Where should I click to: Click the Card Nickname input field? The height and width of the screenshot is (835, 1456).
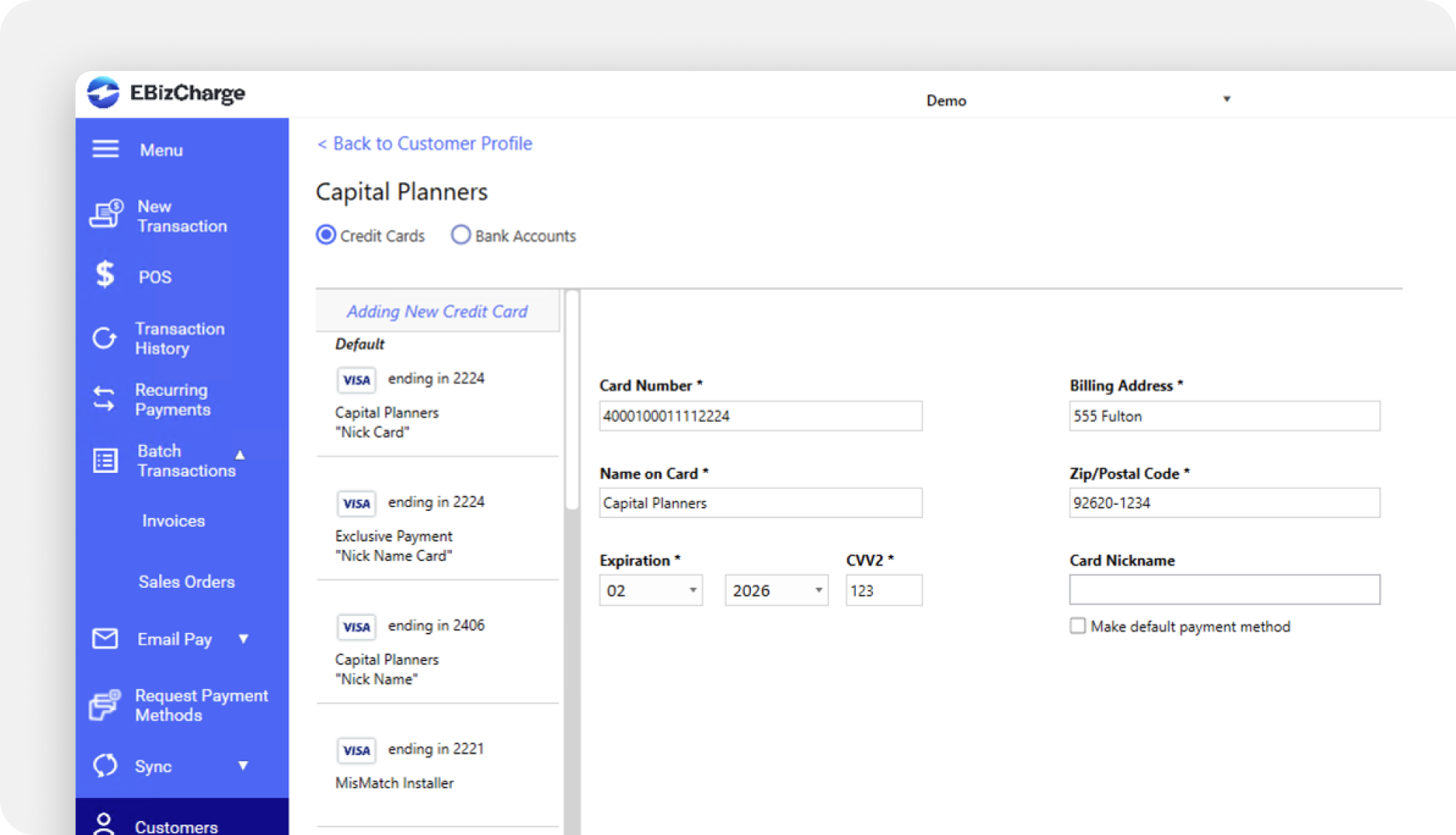point(1224,590)
